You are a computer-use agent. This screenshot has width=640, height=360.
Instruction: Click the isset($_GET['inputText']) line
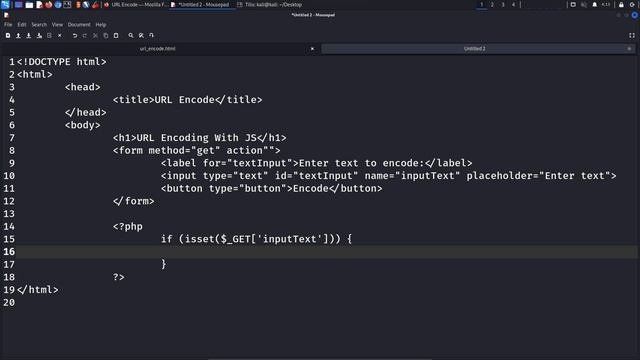(x=256, y=239)
